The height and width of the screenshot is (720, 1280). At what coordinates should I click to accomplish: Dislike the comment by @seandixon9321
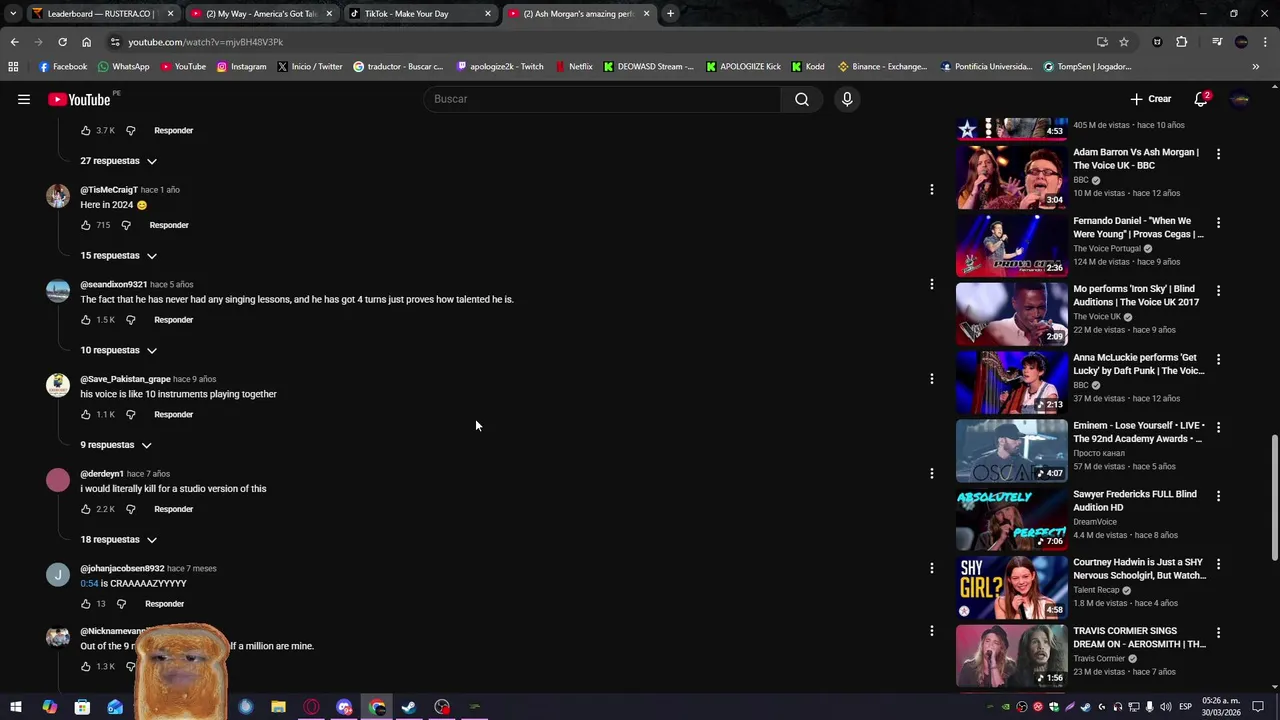tap(130, 320)
